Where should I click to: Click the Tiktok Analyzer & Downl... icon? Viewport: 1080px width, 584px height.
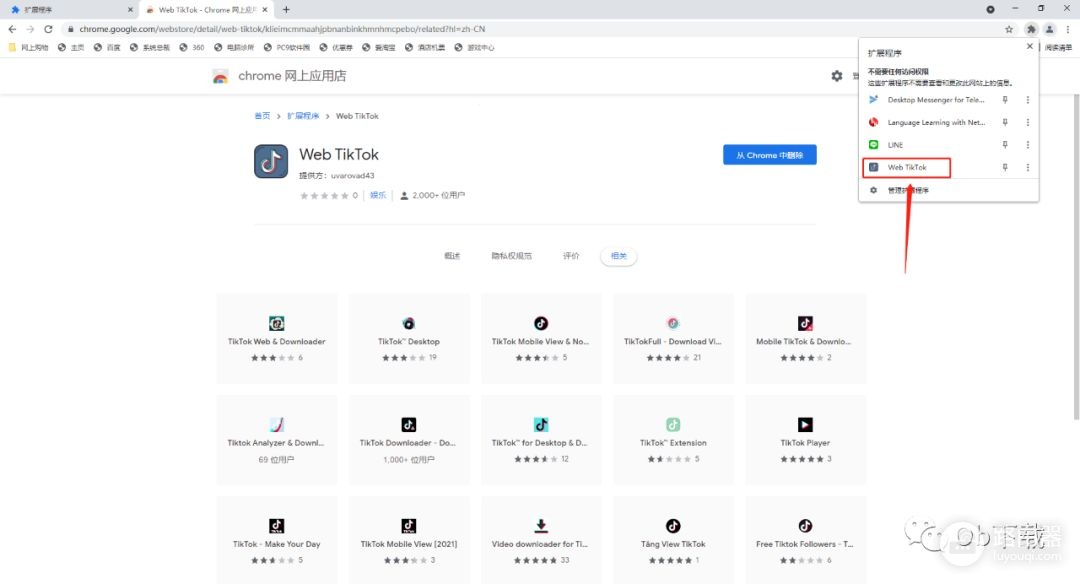(x=276, y=424)
